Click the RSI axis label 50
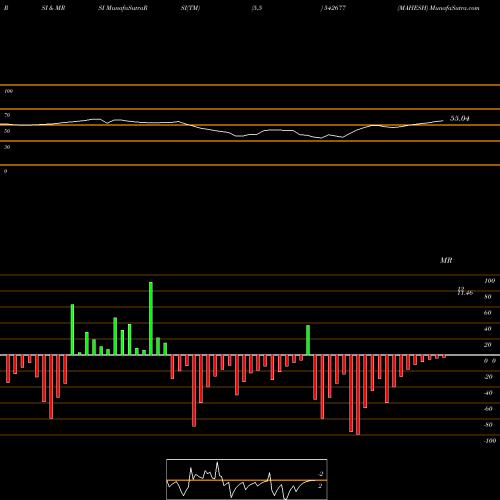 coord(7,131)
